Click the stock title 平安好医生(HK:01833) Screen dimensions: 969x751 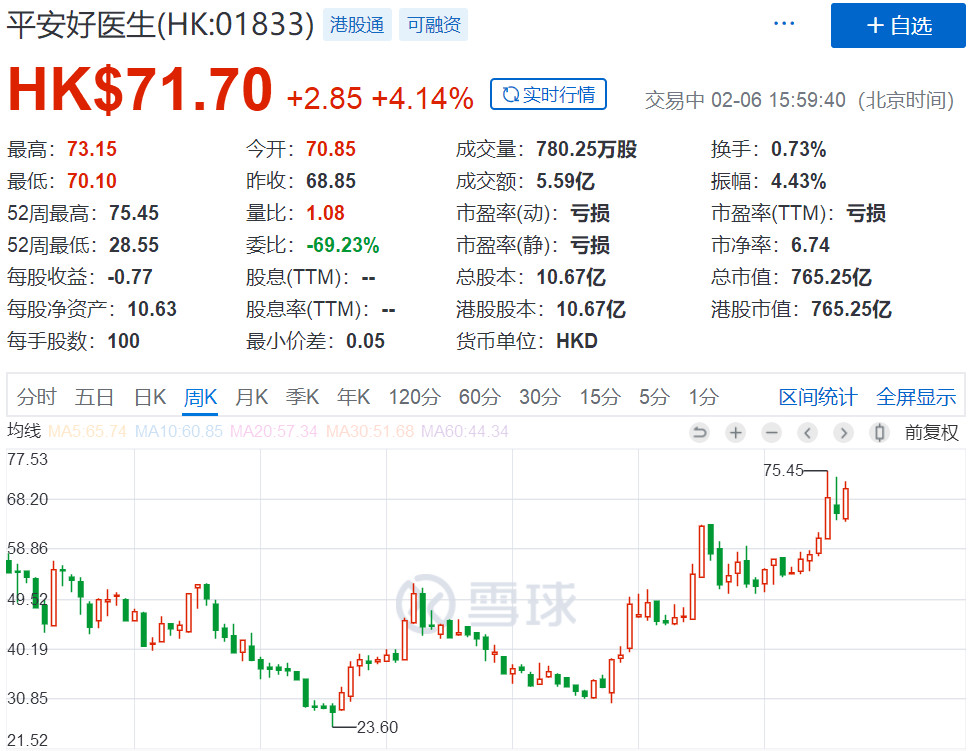pos(161,25)
